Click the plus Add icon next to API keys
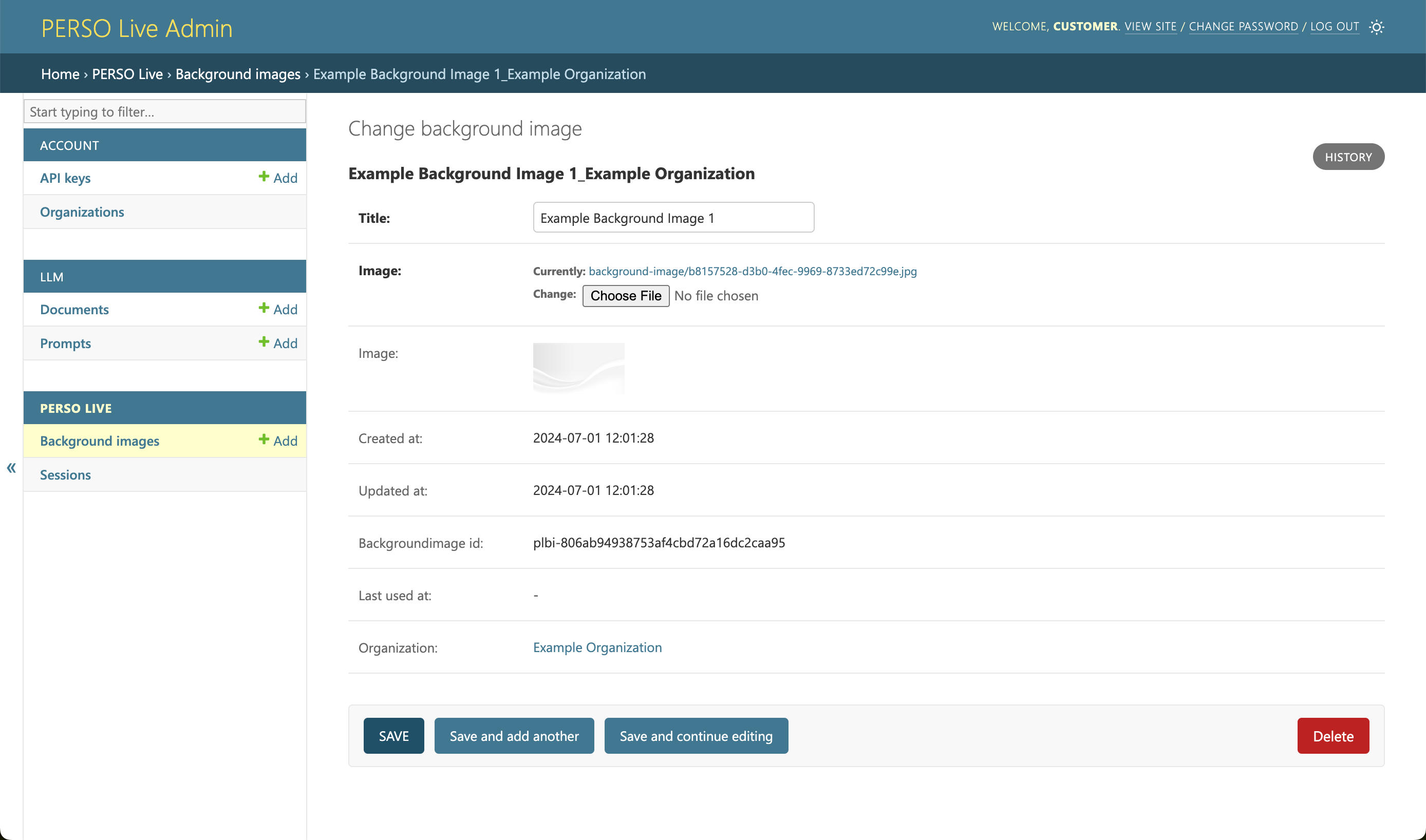Image resolution: width=1426 pixels, height=840 pixels. pyautogui.click(x=277, y=178)
